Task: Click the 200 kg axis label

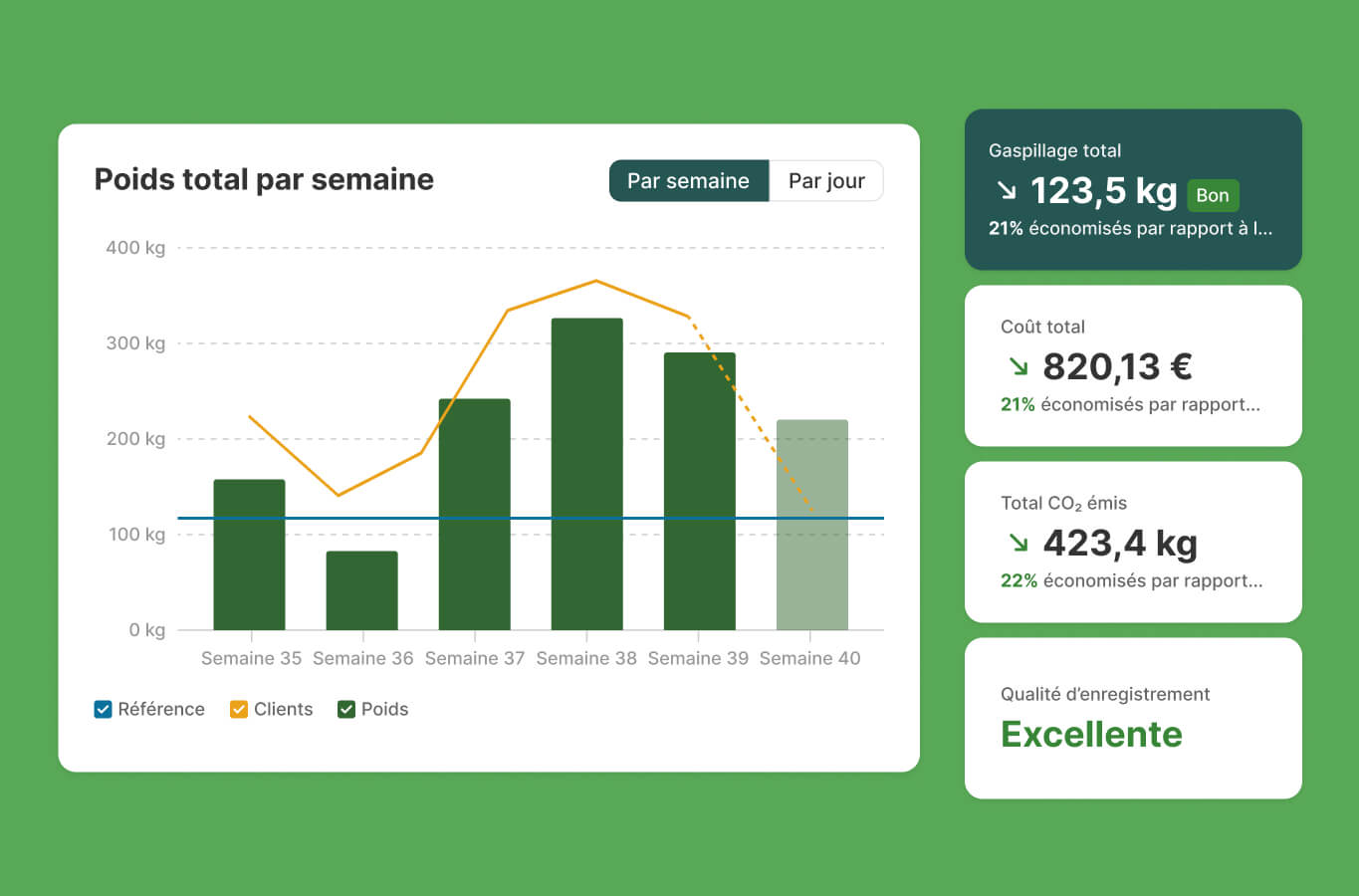Action: (135, 439)
